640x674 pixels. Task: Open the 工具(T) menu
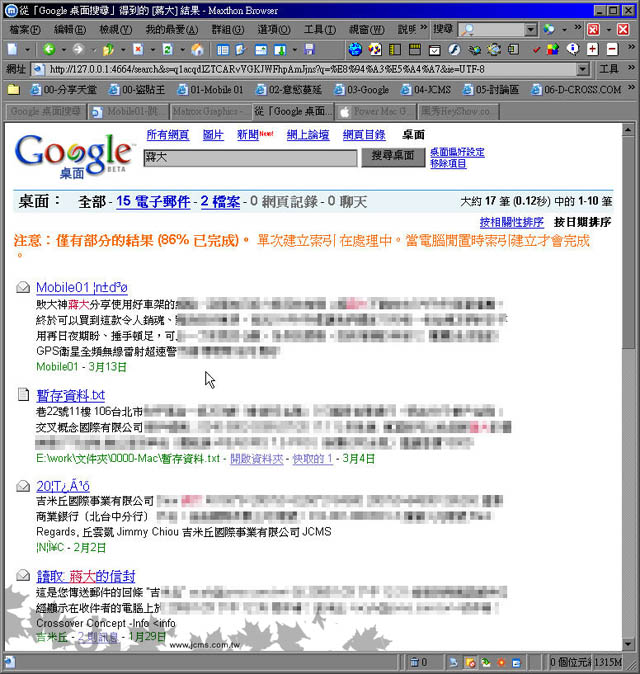(x=320, y=30)
